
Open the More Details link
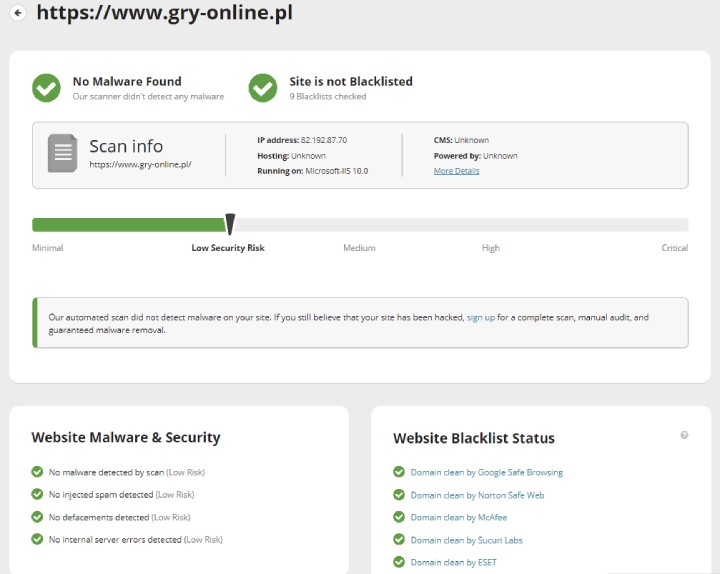click(x=456, y=171)
